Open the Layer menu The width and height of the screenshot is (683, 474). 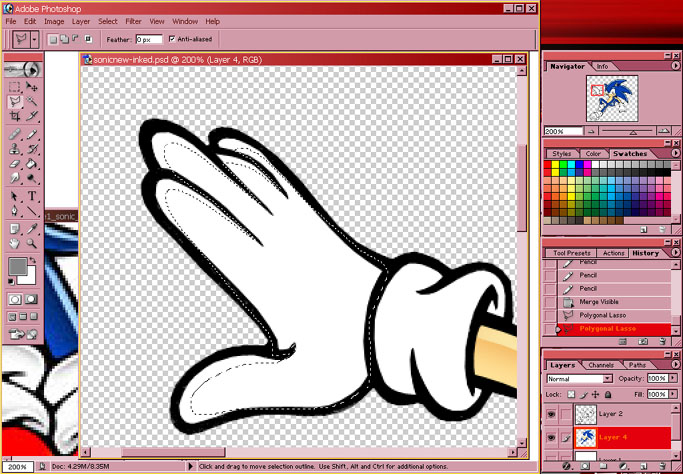coord(81,21)
